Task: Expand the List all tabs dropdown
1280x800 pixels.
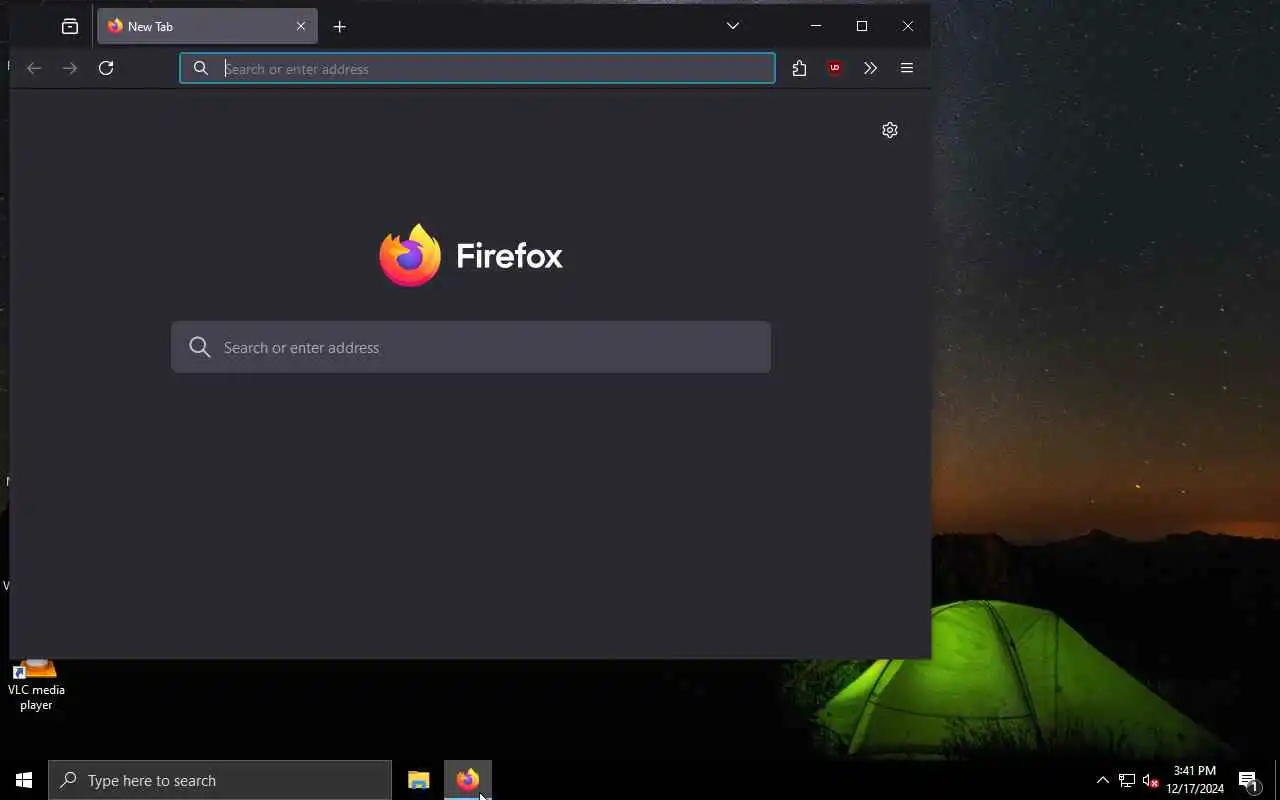Action: click(733, 26)
